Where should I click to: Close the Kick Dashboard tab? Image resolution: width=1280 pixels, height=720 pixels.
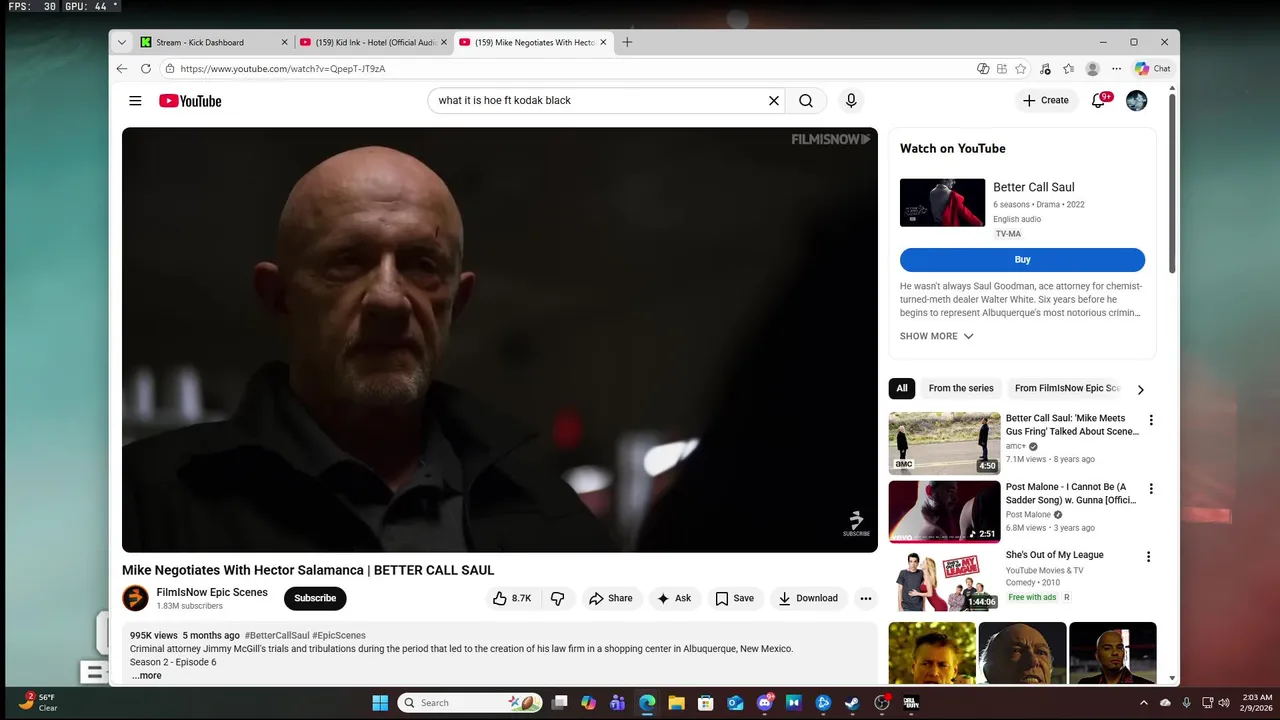pyautogui.click(x=284, y=42)
